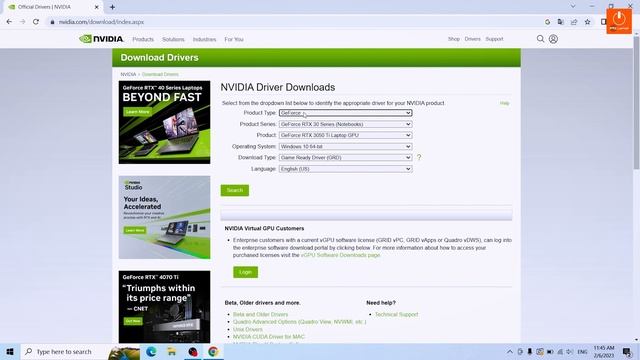640x360 pixels.
Task: Go back with browser back arrow
Action: point(9,22)
